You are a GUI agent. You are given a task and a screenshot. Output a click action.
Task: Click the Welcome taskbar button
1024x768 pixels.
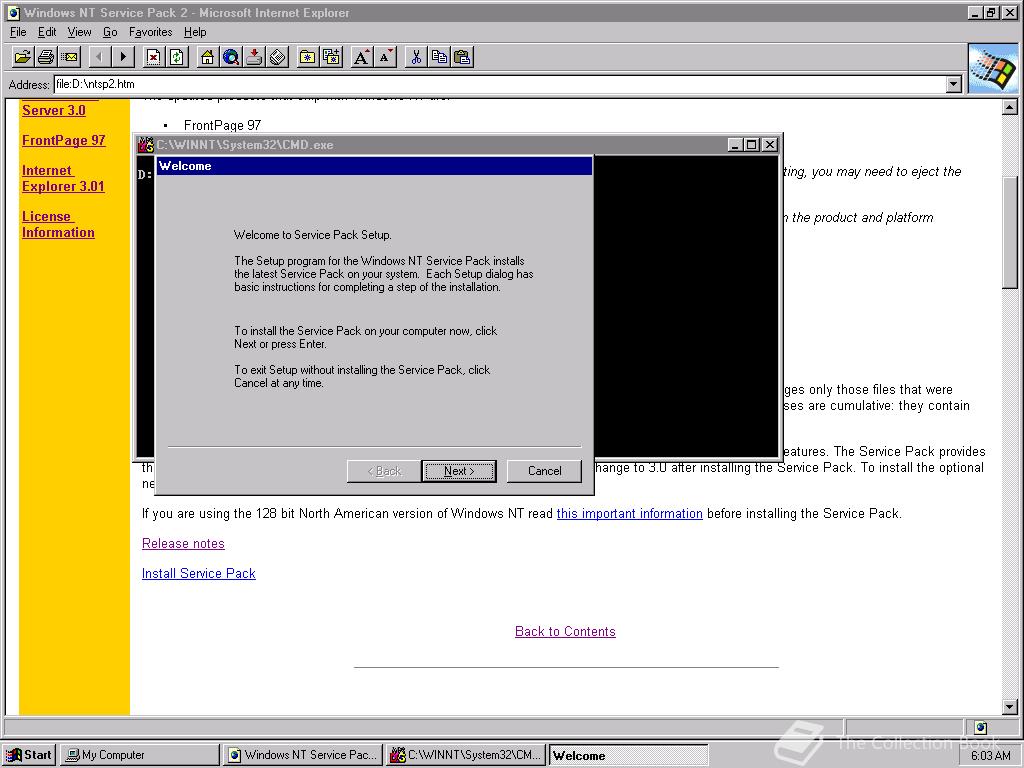628,755
